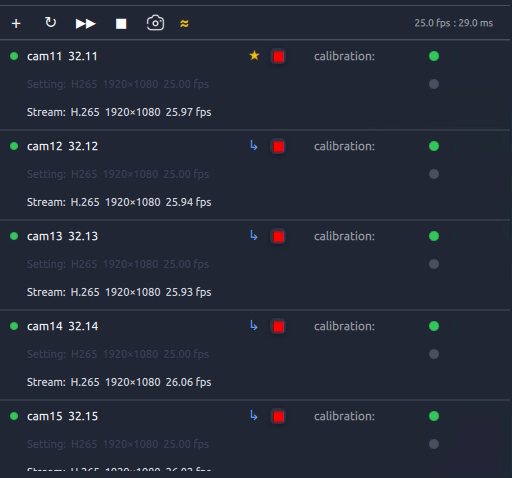Click the fast-forward double arrow icon
The height and width of the screenshot is (478, 512).
point(86,24)
